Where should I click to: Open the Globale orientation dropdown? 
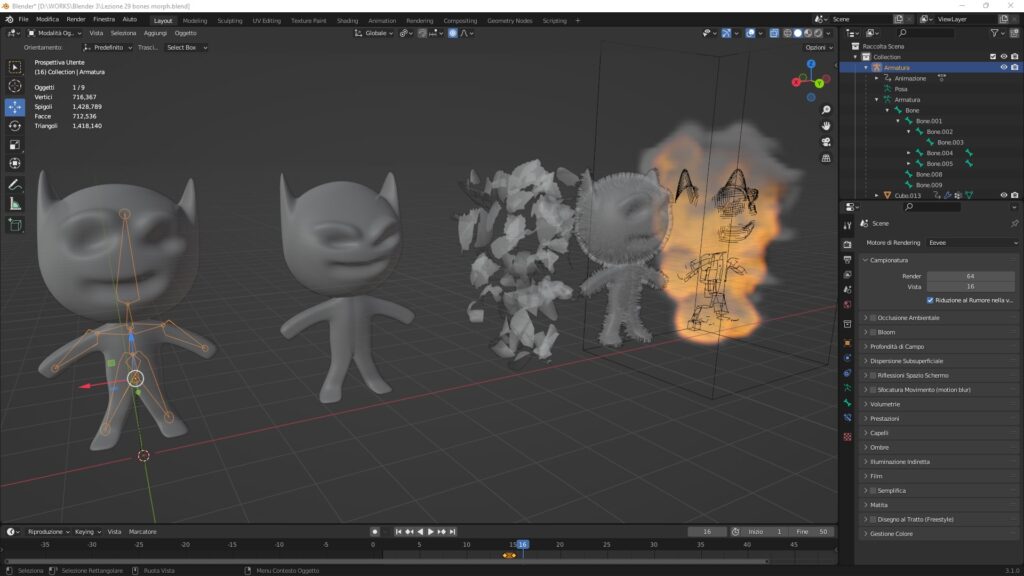pyautogui.click(x=374, y=33)
